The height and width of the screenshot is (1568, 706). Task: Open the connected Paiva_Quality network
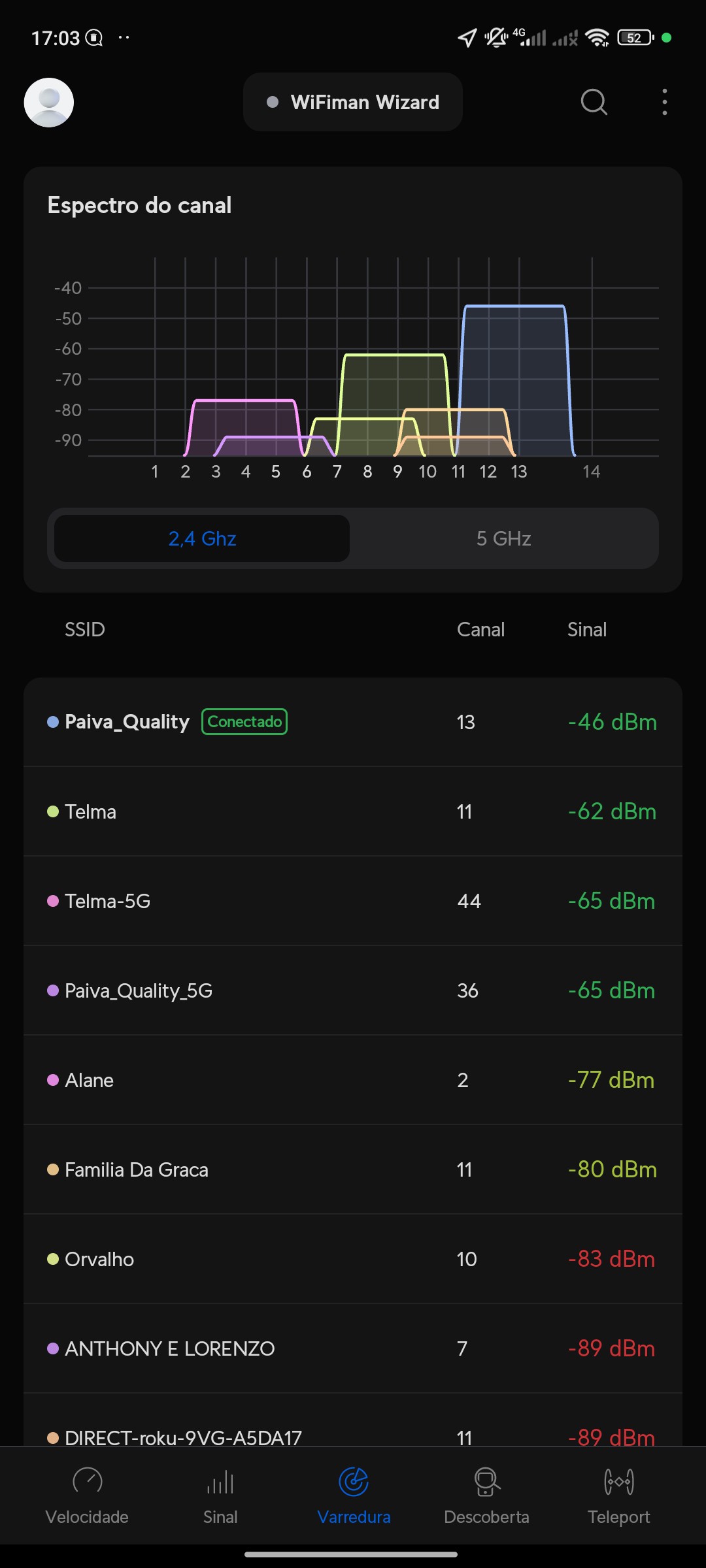(x=353, y=722)
